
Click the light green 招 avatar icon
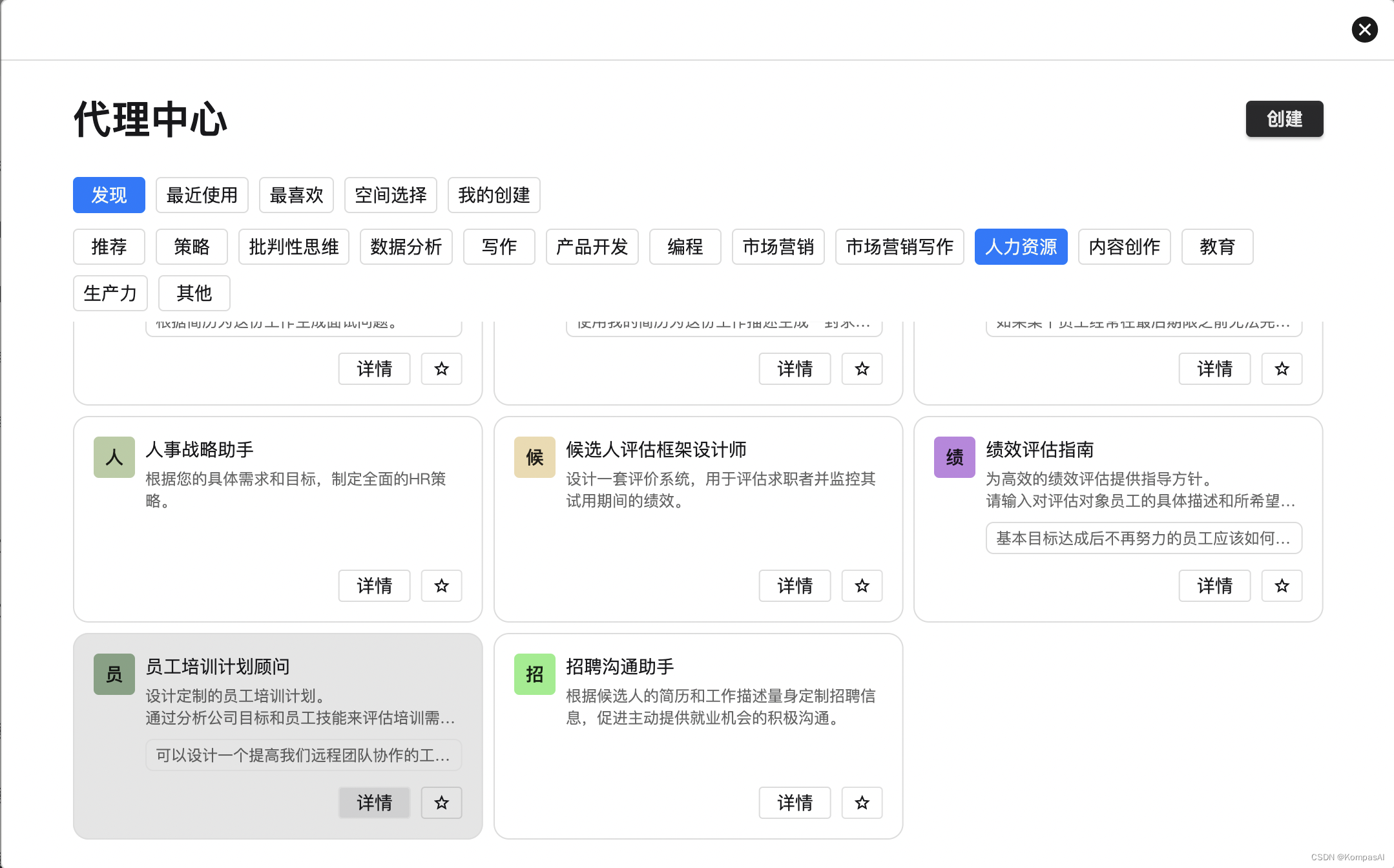(x=534, y=674)
